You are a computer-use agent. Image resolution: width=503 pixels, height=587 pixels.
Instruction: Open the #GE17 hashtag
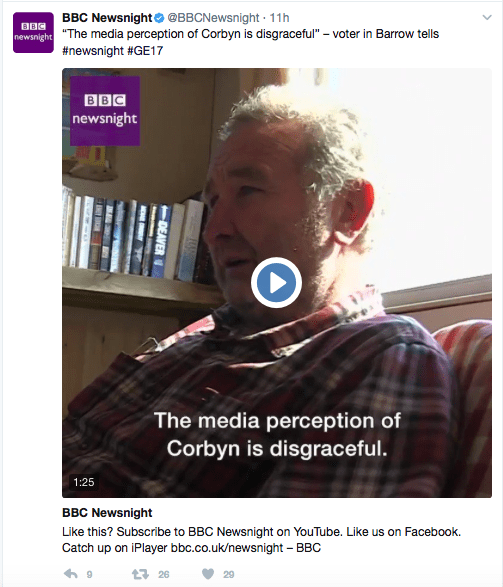pyautogui.click(x=145, y=51)
